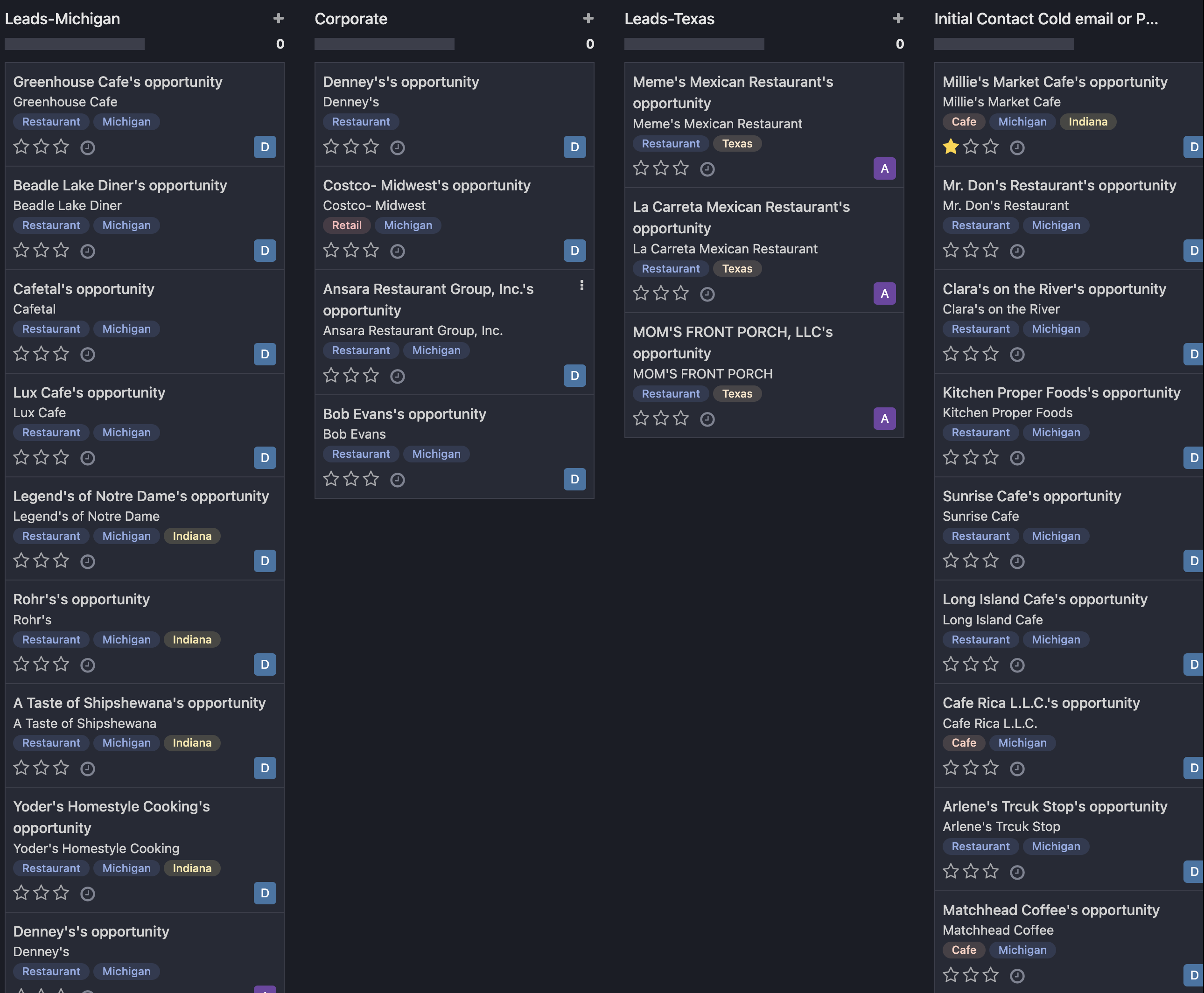The width and height of the screenshot is (1204, 993).
Task: Add a new opportunity to Leads-Texas
Action: coord(898,19)
